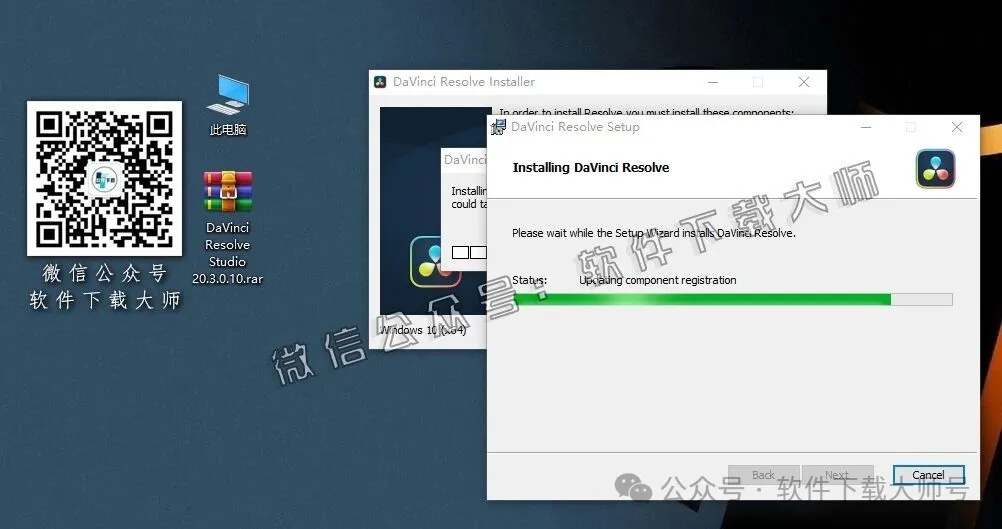The width and height of the screenshot is (1002, 529).
Task: Click the disabled Back button in Setup
Action: (764, 475)
